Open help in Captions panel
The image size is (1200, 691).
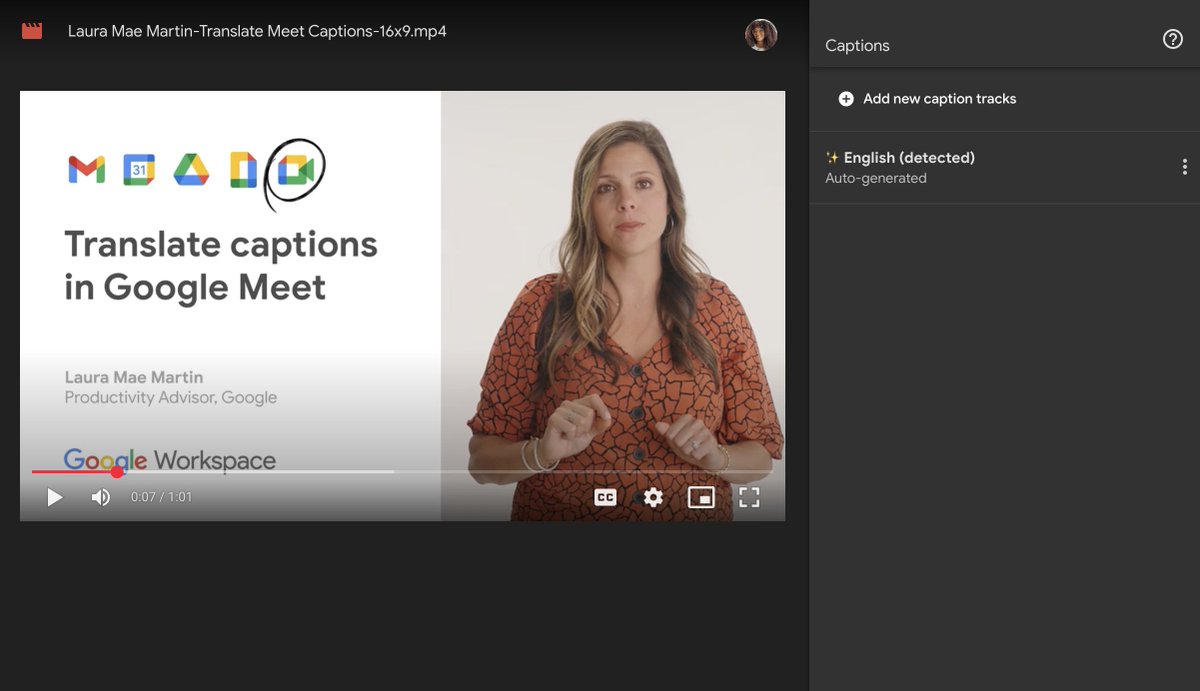(x=1173, y=39)
